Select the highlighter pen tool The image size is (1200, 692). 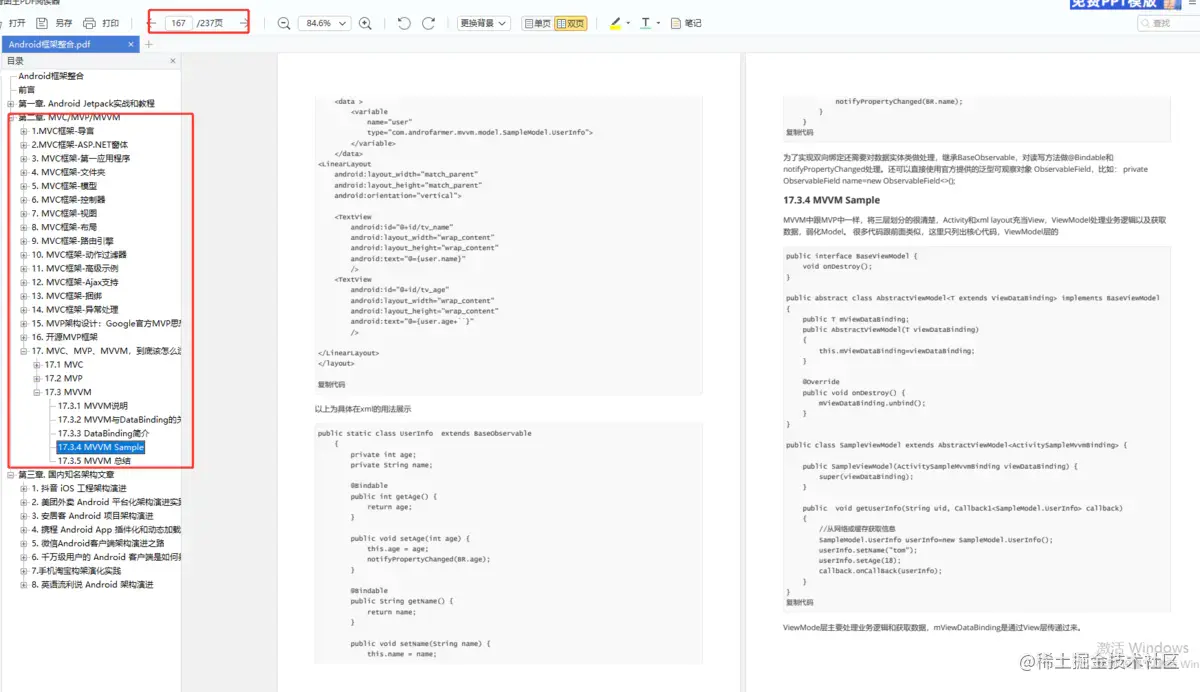point(615,23)
